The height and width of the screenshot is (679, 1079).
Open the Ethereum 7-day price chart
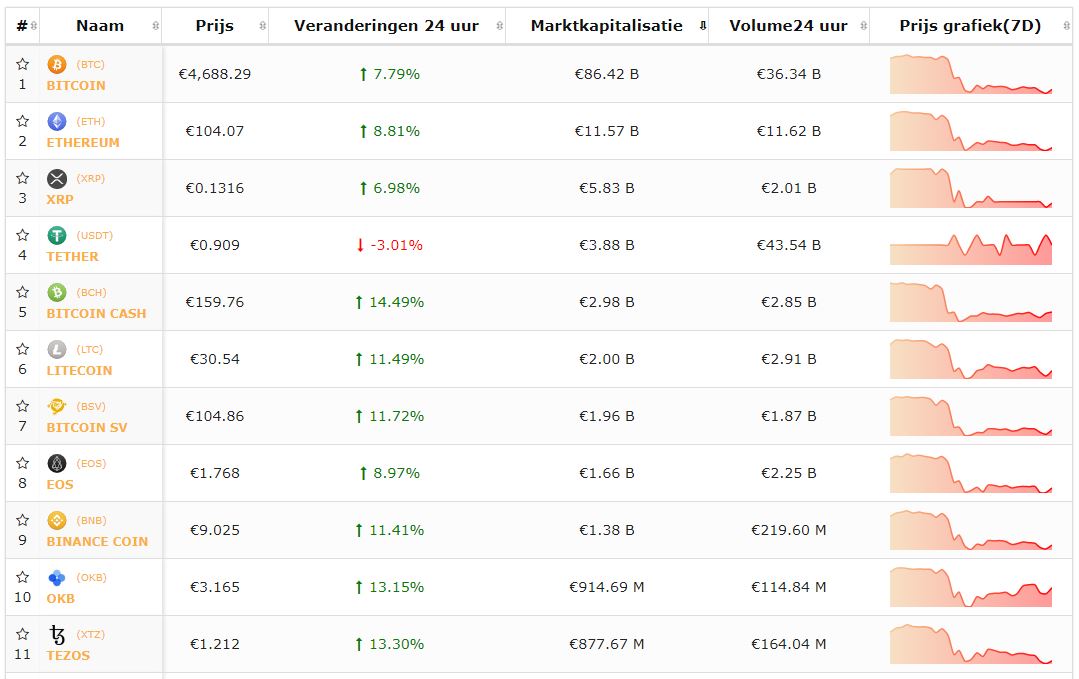tap(970, 131)
